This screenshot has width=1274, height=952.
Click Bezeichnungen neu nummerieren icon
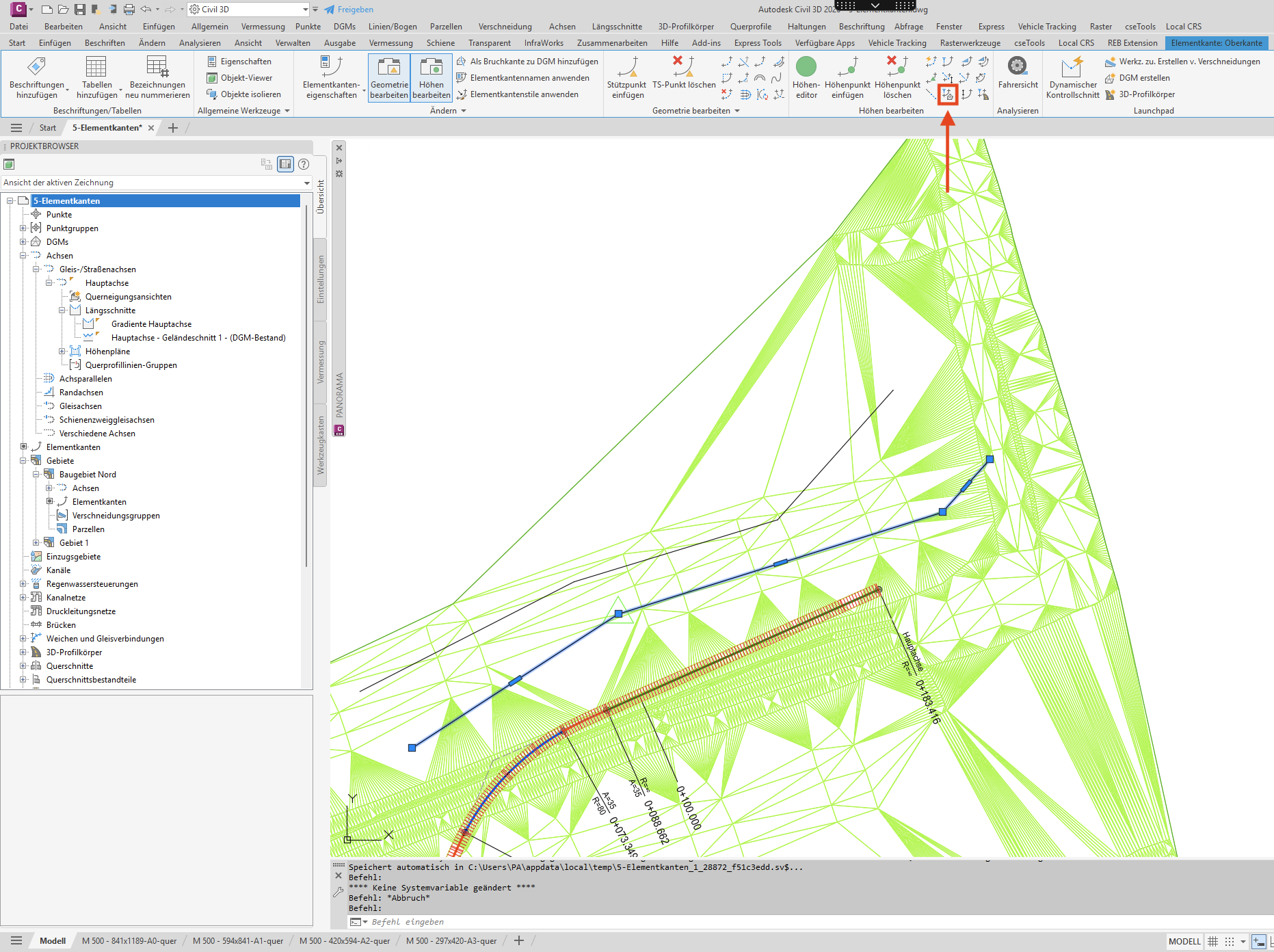point(157,66)
